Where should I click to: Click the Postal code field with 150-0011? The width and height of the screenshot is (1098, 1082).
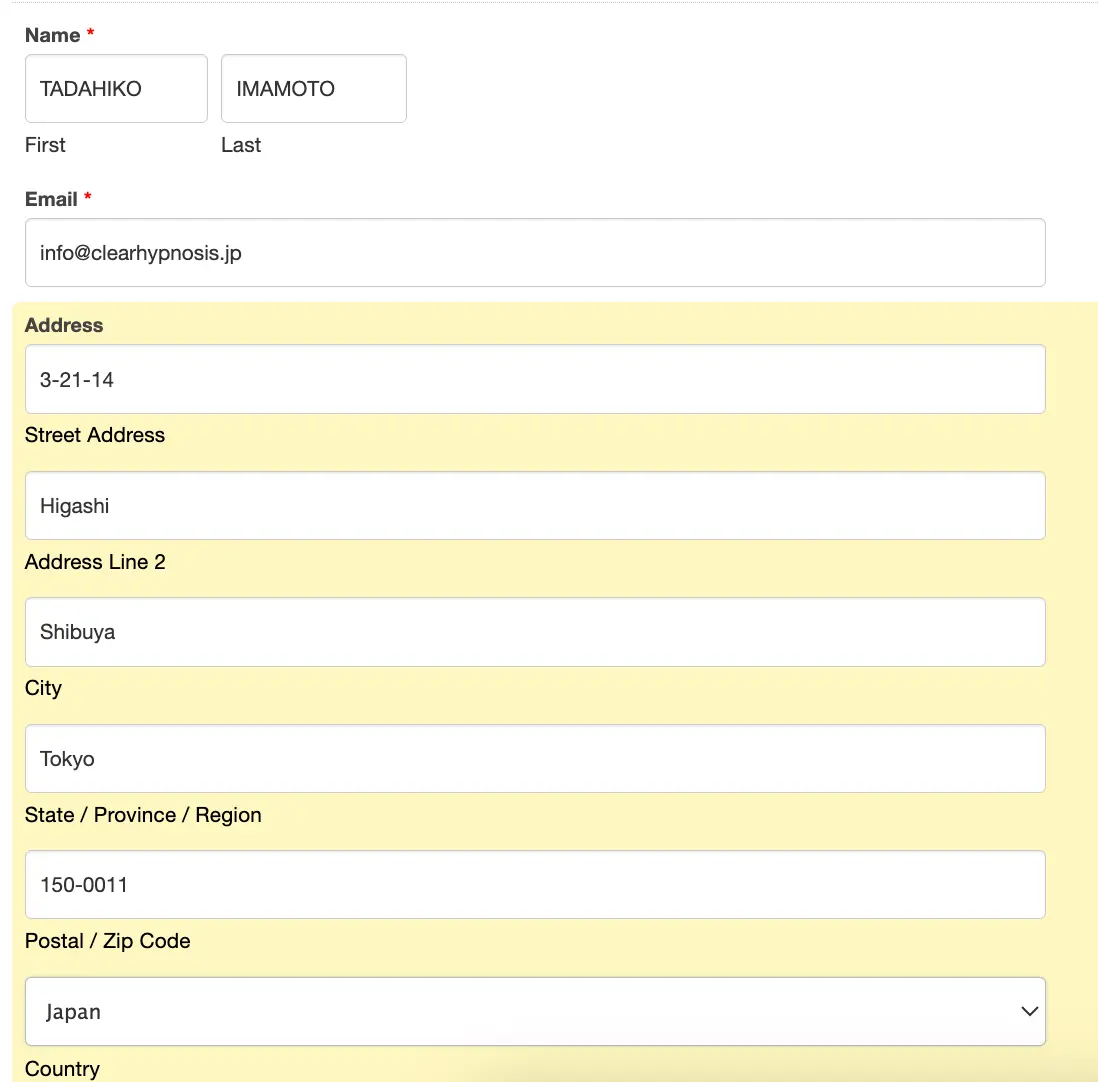[535, 885]
